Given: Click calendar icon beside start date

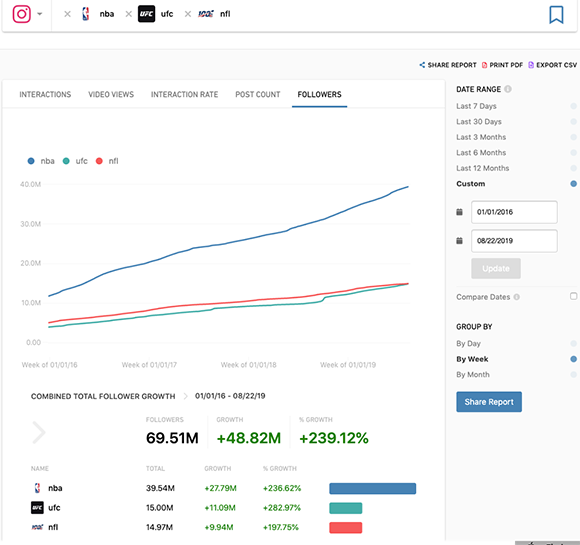Looking at the screenshot, I should [x=459, y=212].
